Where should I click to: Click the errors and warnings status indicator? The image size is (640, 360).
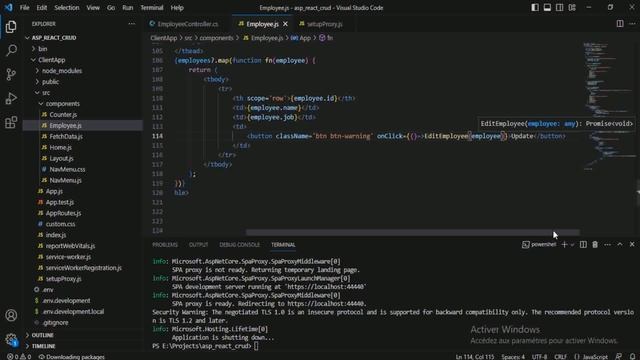click(x=19, y=357)
